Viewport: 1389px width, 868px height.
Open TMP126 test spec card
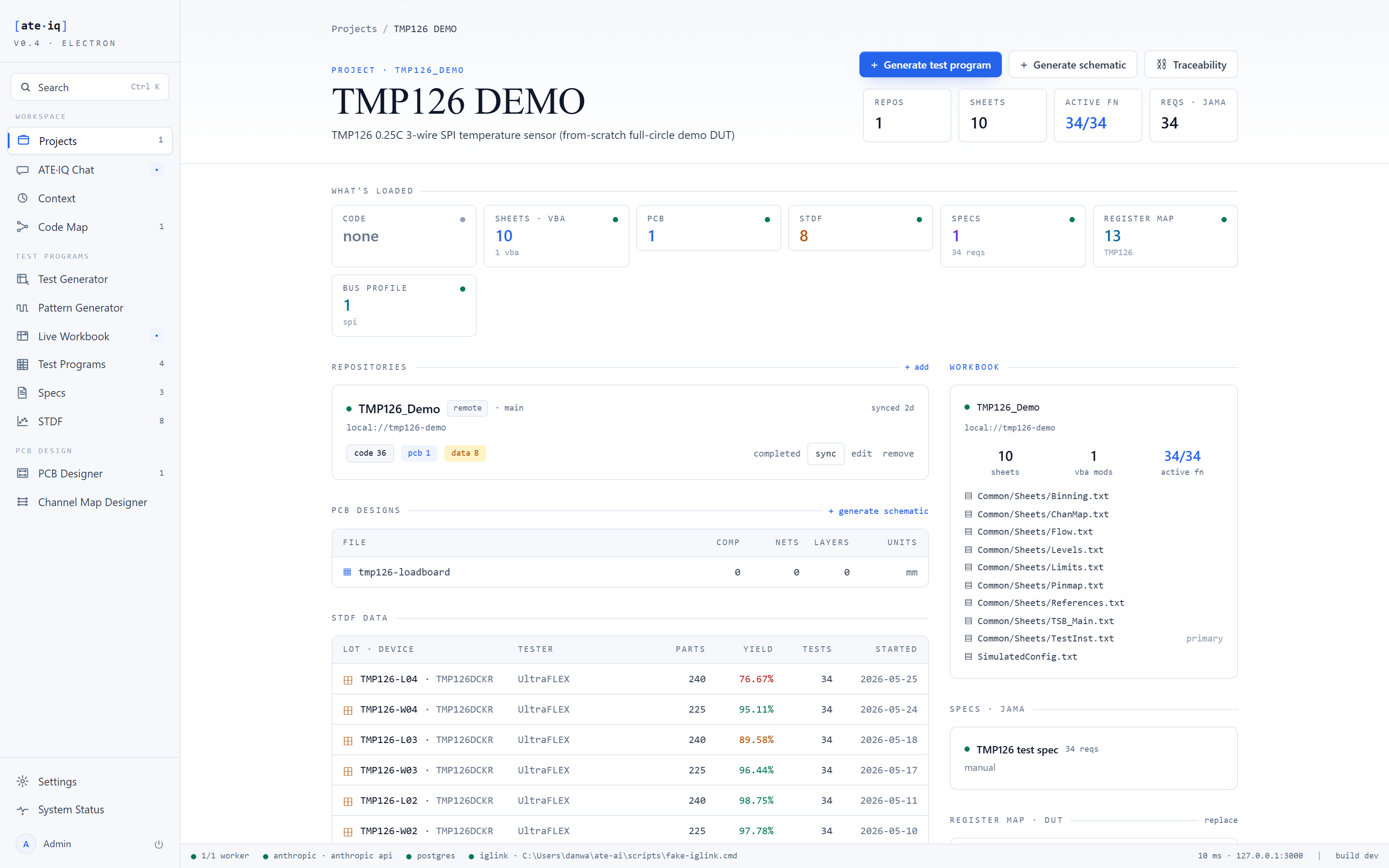1093,758
